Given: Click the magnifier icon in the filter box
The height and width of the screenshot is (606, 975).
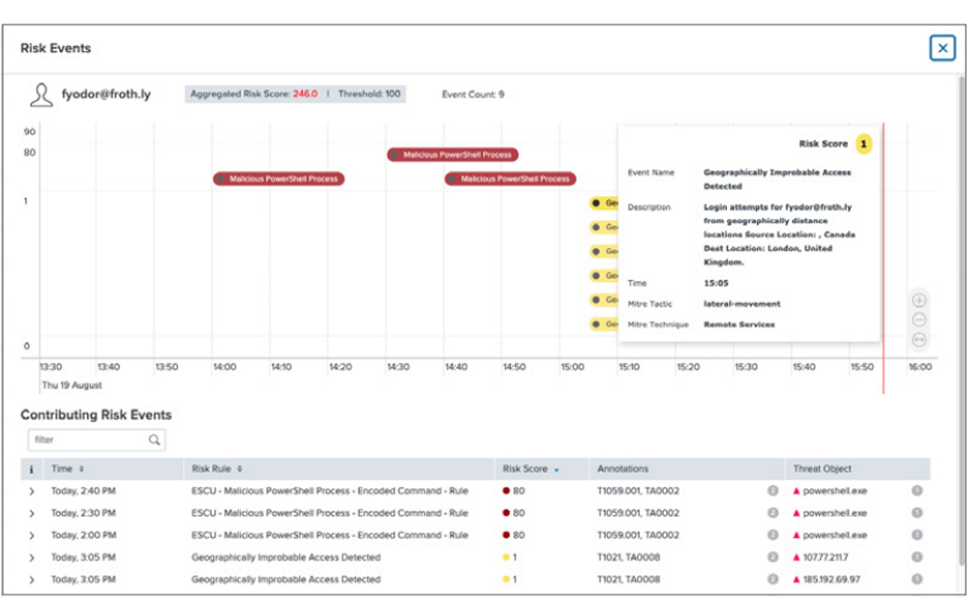Looking at the screenshot, I should click(x=154, y=439).
